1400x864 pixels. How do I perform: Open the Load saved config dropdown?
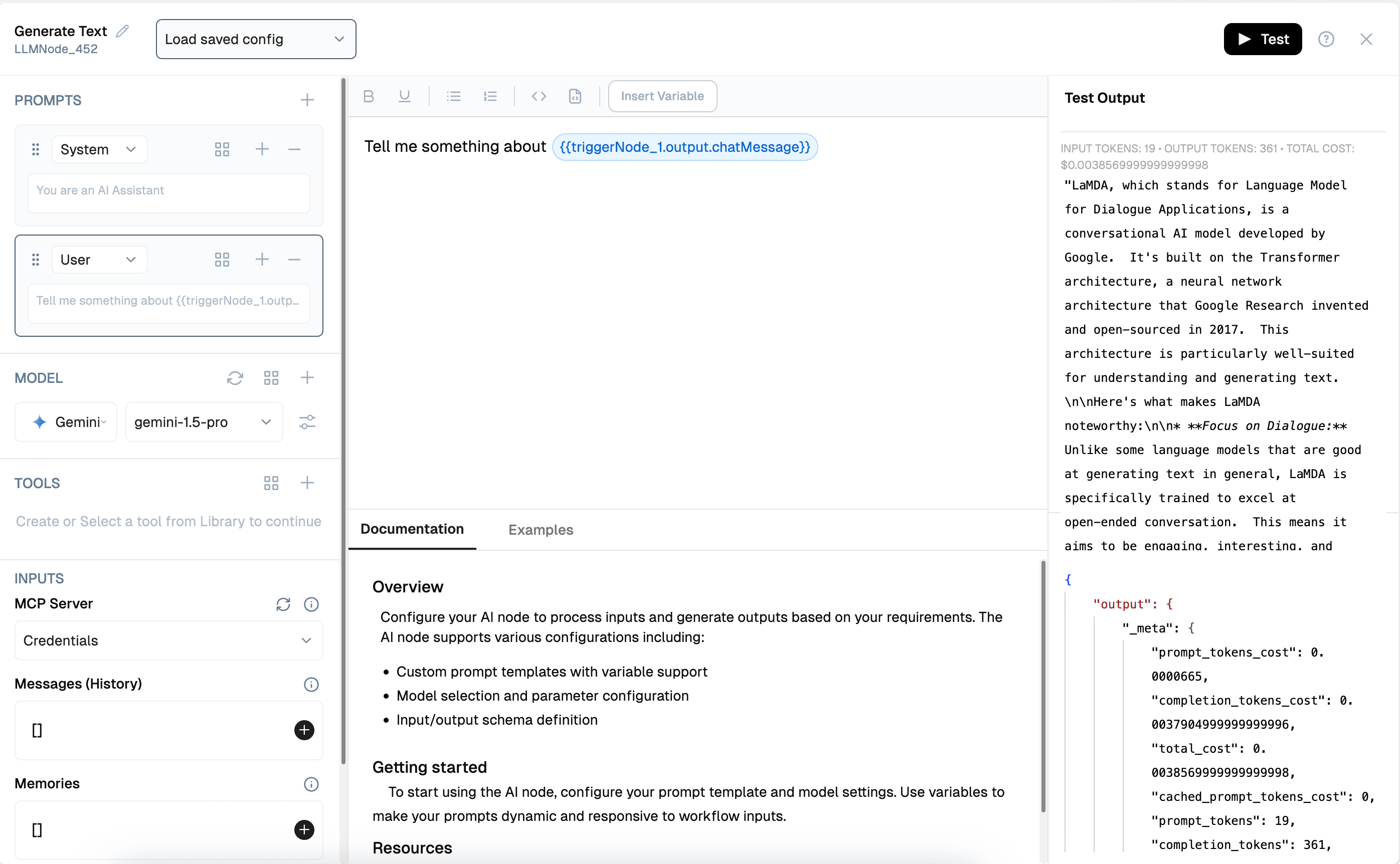[x=256, y=39]
